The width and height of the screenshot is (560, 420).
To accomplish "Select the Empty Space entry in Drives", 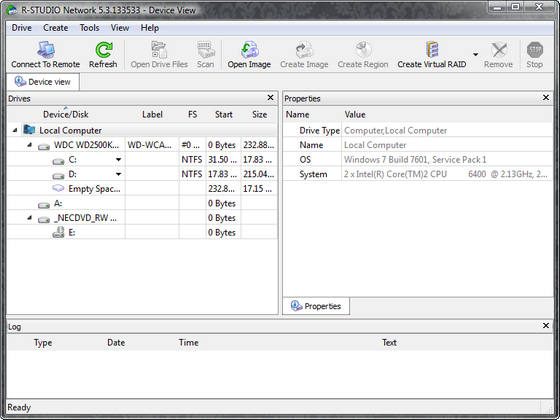I will [x=94, y=189].
